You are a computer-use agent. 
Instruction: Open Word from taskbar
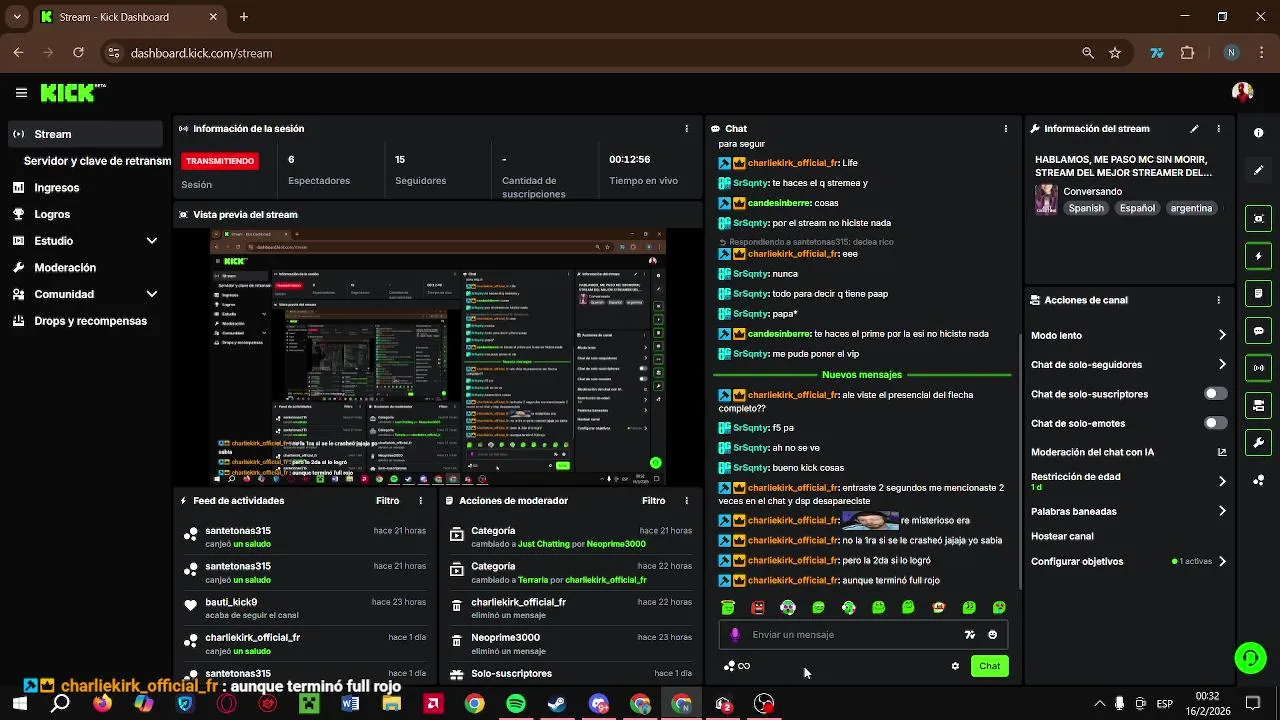(350, 704)
